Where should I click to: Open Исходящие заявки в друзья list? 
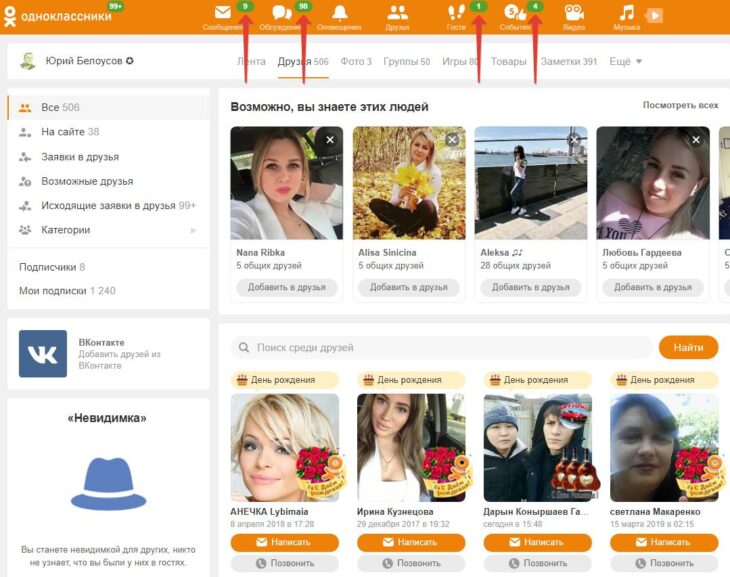pyautogui.click(x=108, y=205)
